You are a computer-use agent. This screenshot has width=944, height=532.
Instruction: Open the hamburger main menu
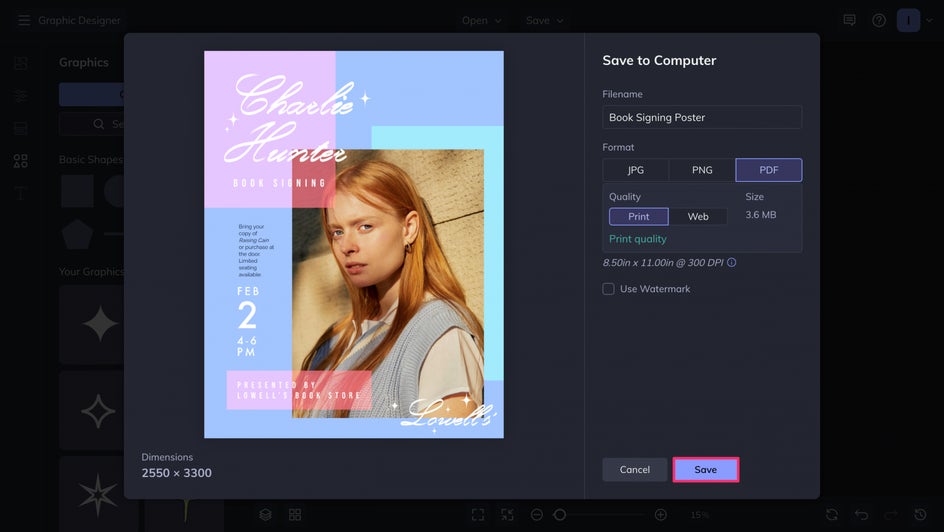23,20
